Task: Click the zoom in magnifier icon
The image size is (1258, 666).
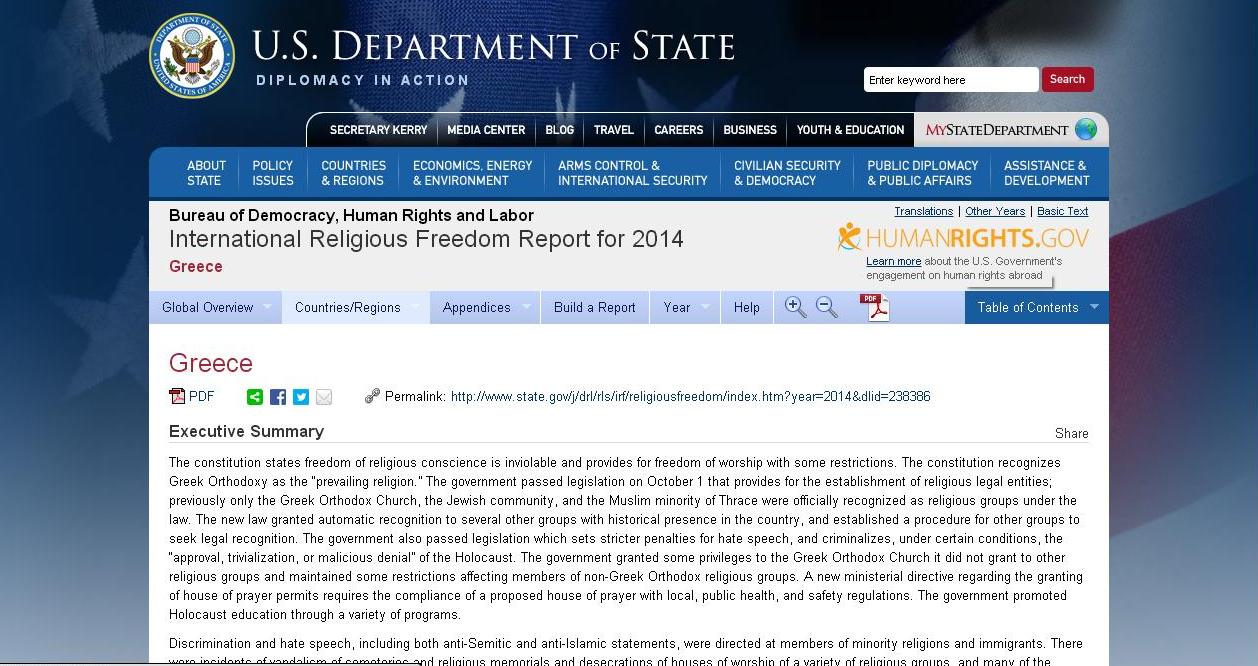Action: click(795, 307)
